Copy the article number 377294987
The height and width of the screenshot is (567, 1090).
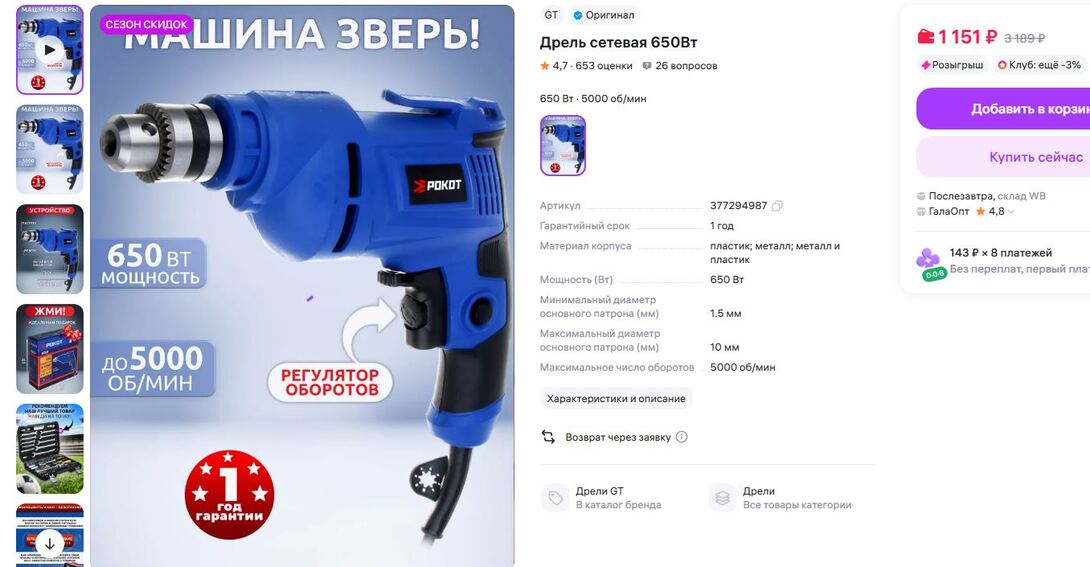(777, 206)
